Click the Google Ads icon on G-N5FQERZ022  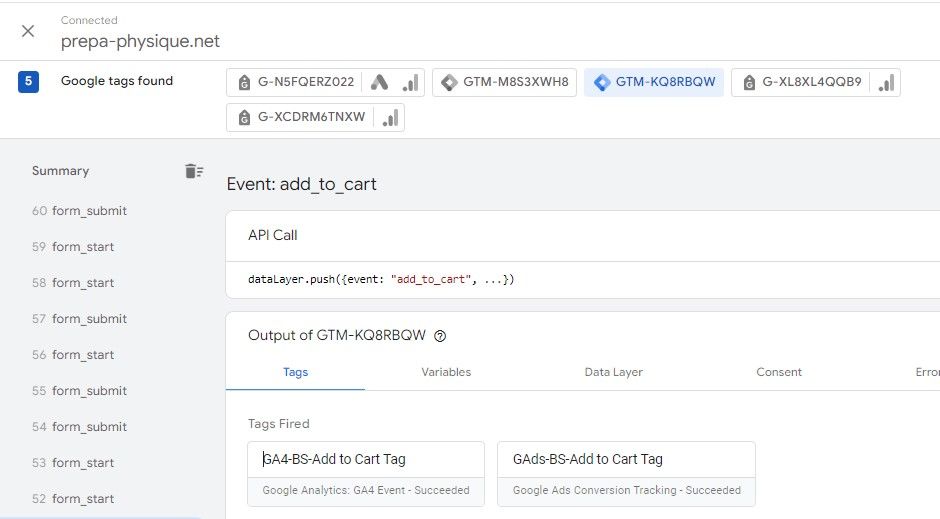379,83
